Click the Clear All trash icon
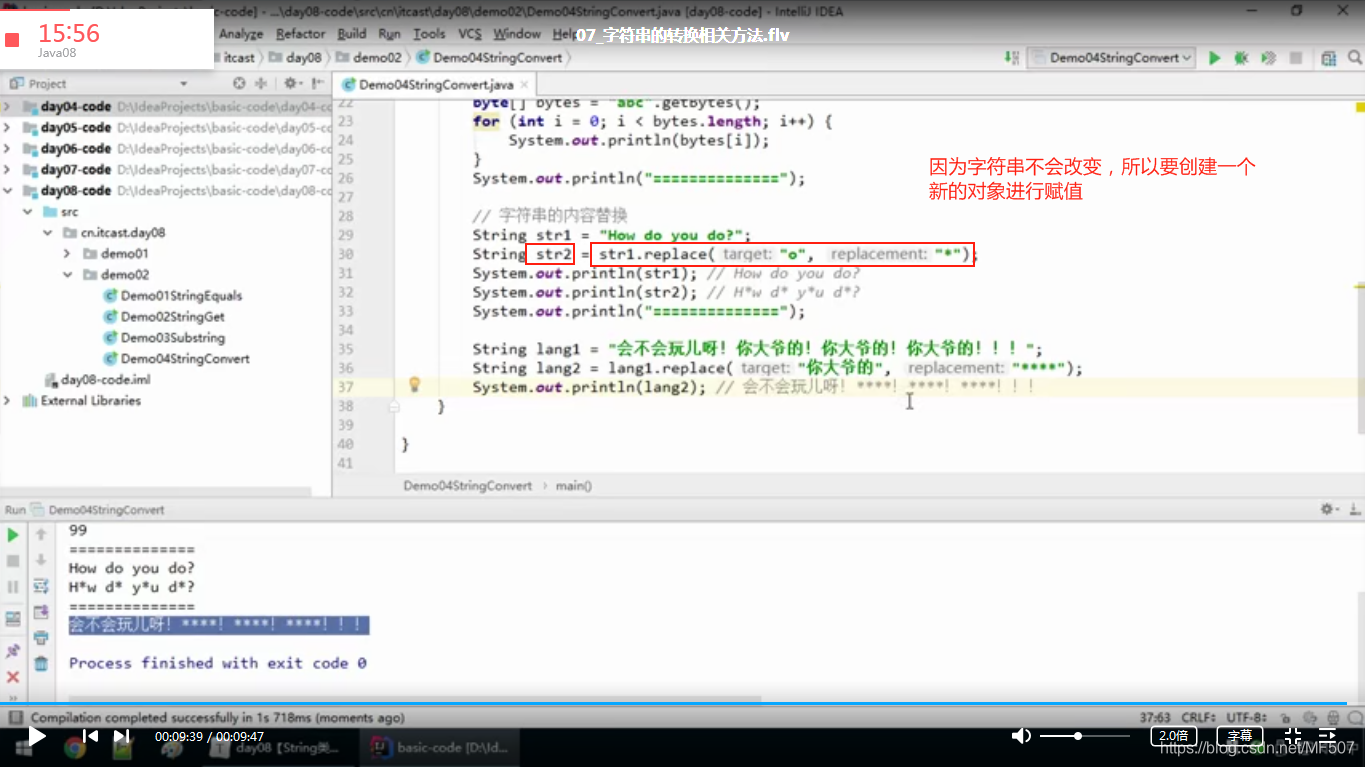The width and height of the screenshot is (1365, 767). click(41, 664)
